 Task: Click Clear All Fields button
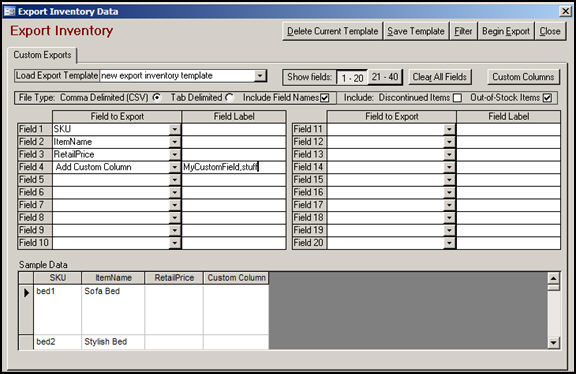440,77
